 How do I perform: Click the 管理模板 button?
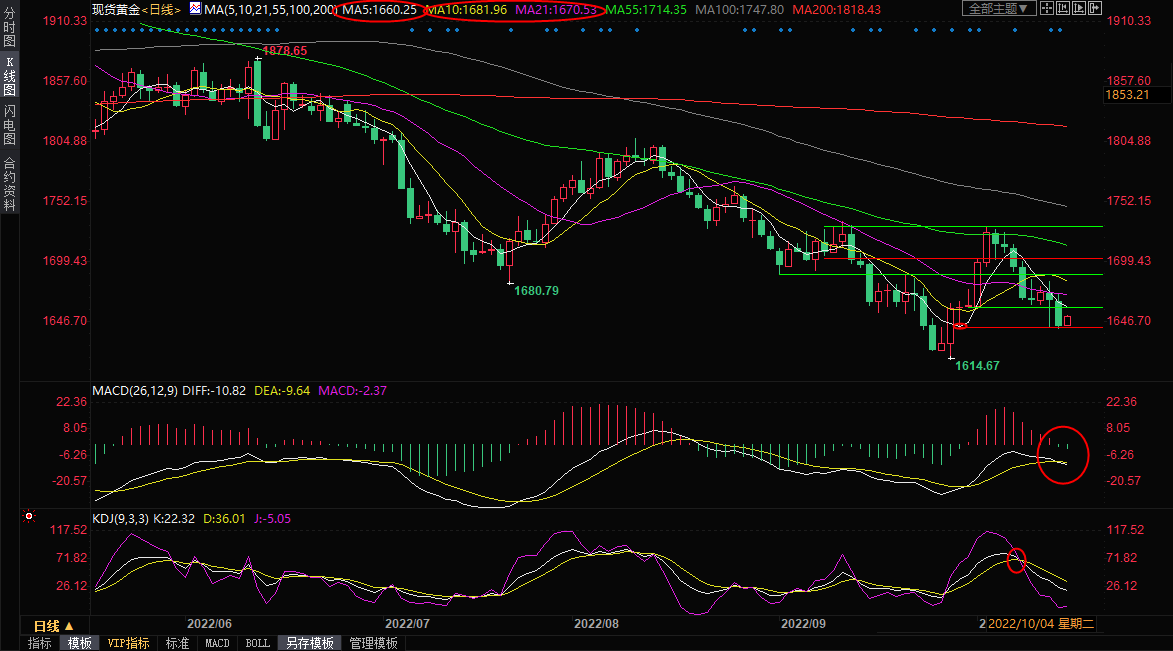coord(373,643)
